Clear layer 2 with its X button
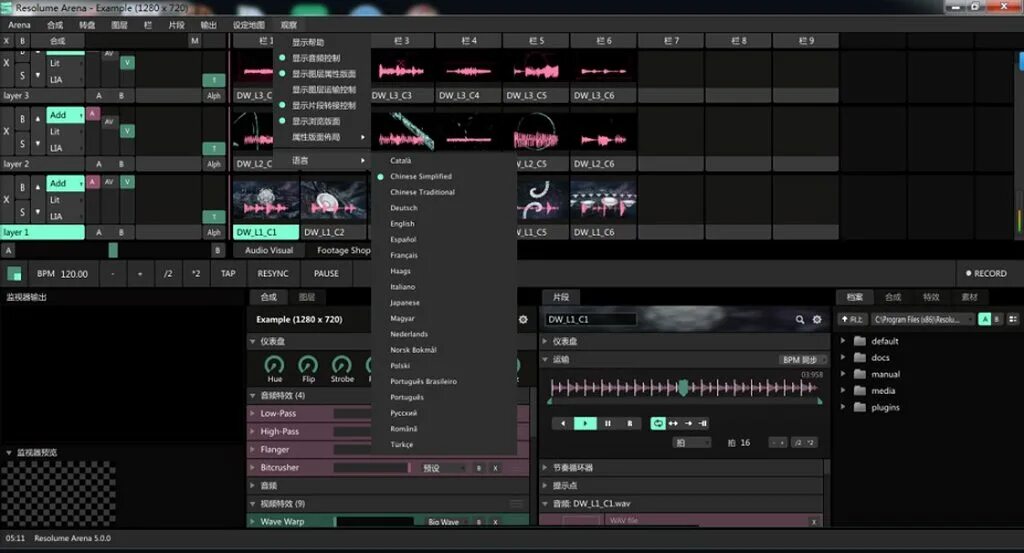 (x=7, y=131)
